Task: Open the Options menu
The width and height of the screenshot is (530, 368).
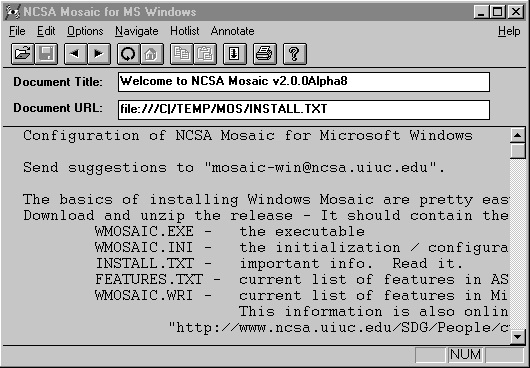Action: tap(85, 31)
